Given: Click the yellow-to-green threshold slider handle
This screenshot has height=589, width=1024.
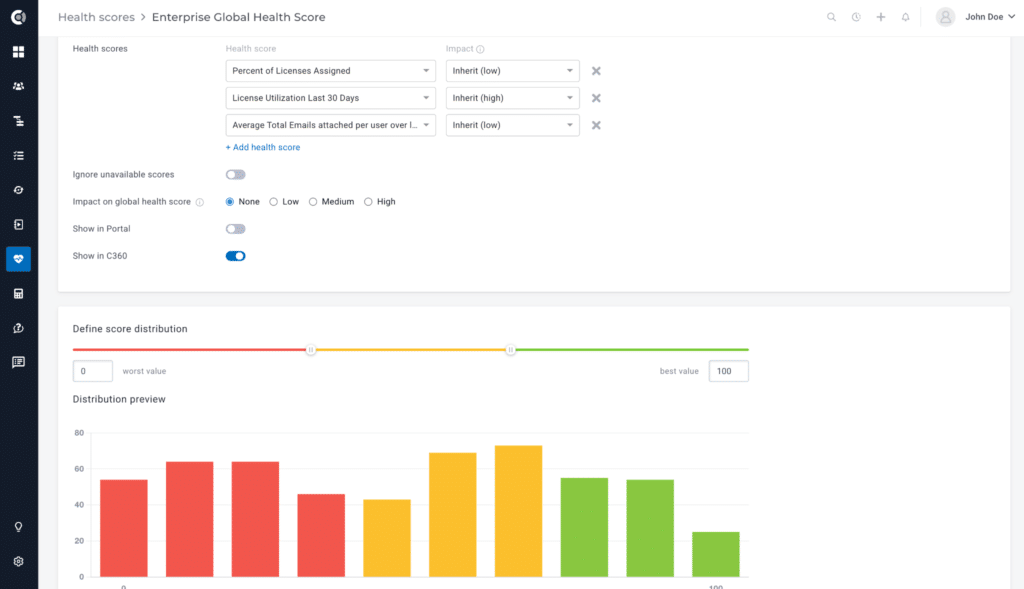Looking at the screenshot, I should click(511, 350).
